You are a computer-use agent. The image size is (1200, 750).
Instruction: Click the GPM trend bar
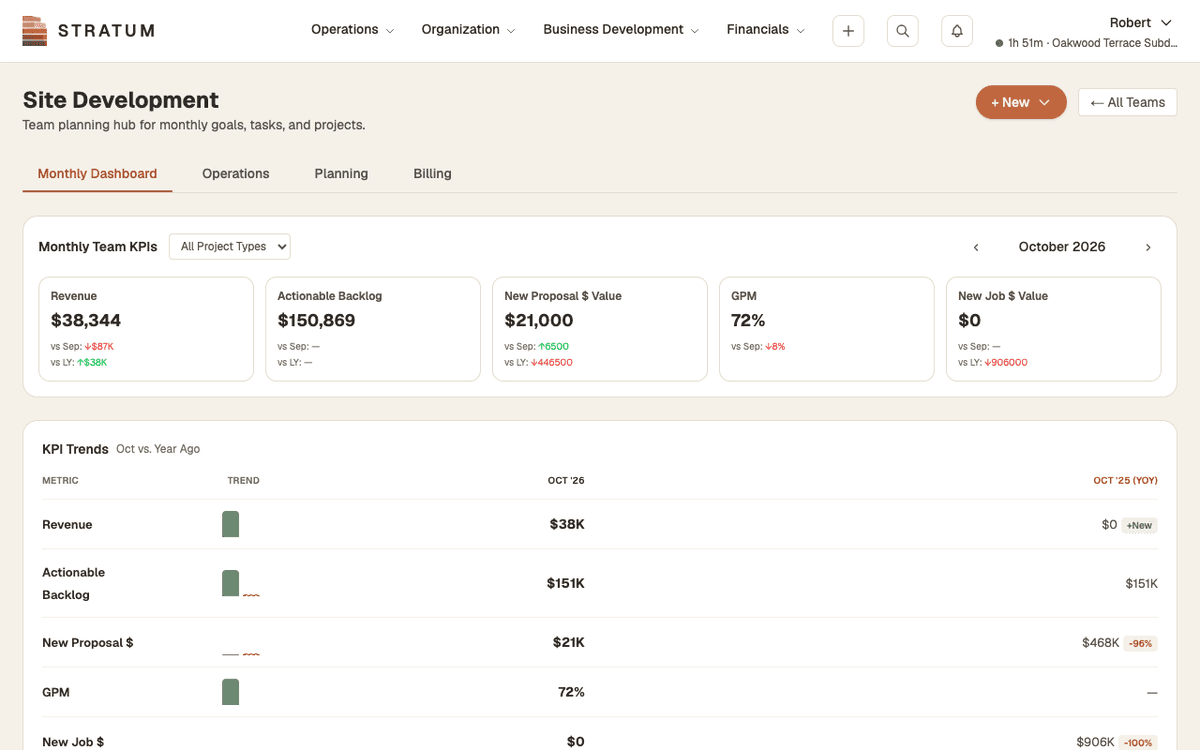[231, 692]
